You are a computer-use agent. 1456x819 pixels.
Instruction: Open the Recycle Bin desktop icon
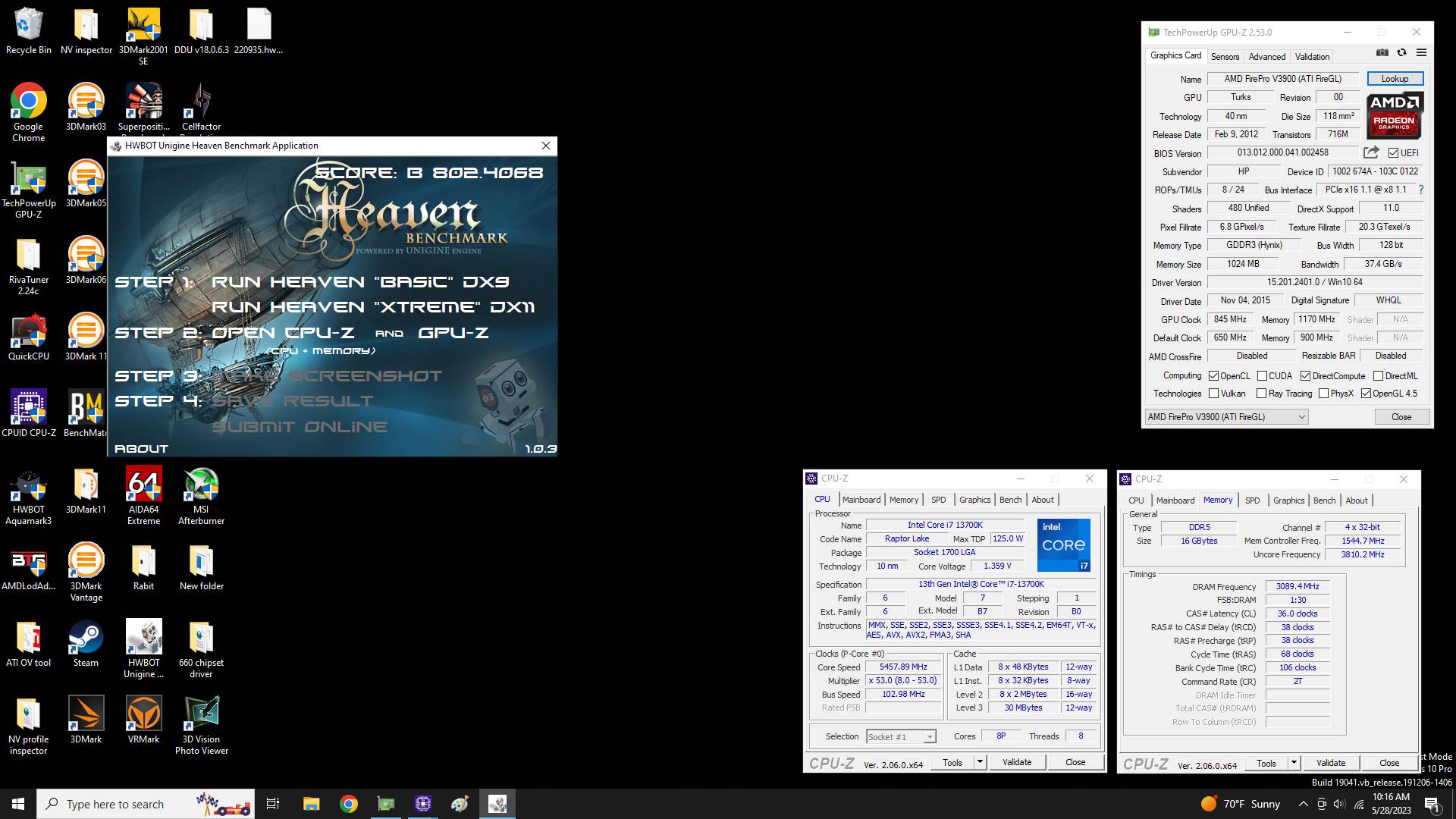click(28, 32)
